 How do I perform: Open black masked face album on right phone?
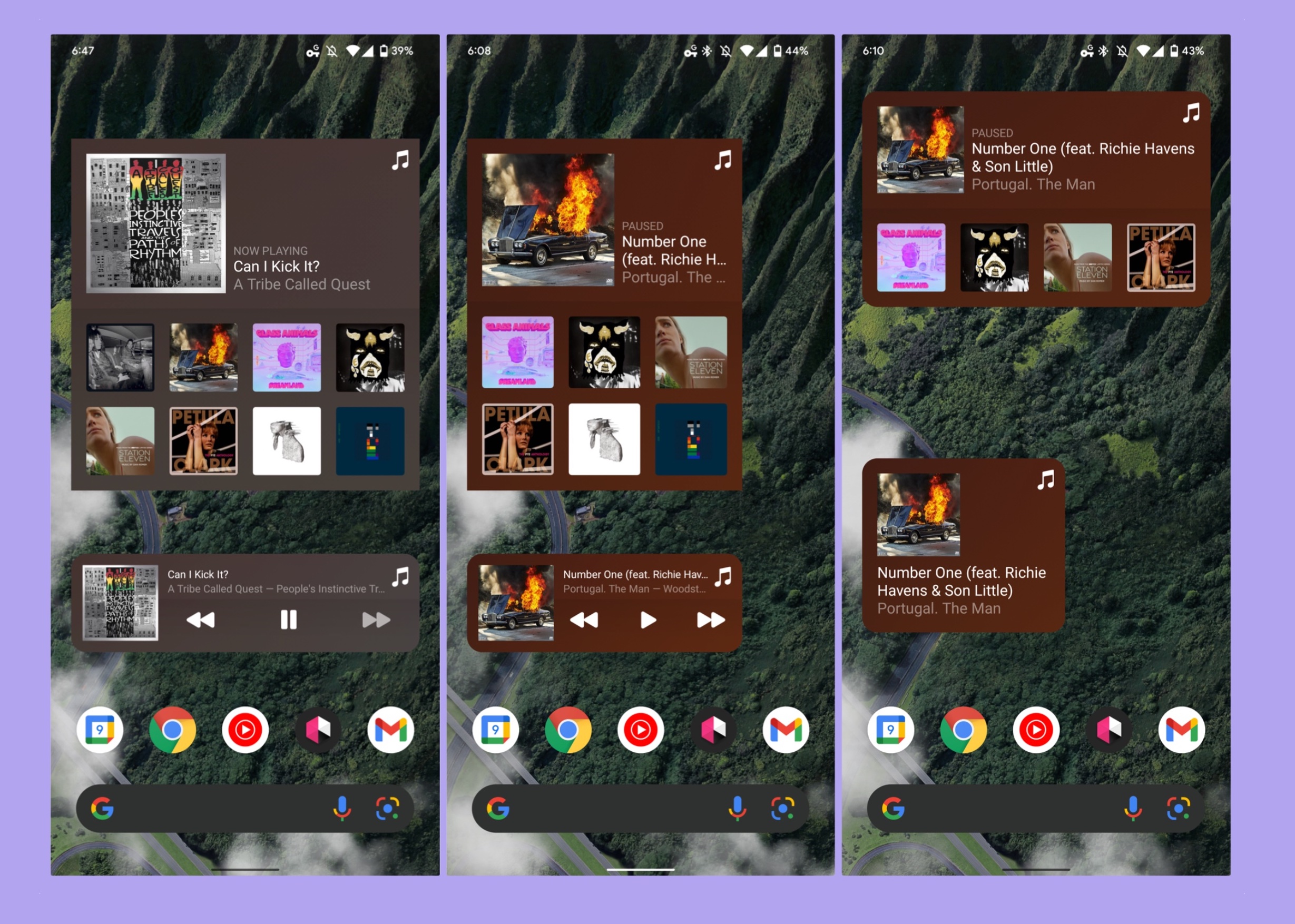click(x=994, y=257)
